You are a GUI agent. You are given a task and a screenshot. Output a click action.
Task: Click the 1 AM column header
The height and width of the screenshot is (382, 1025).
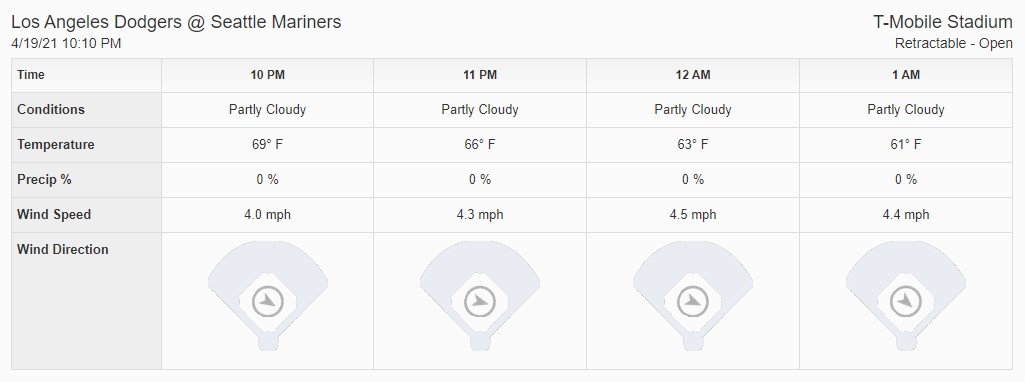click(906, 75)
